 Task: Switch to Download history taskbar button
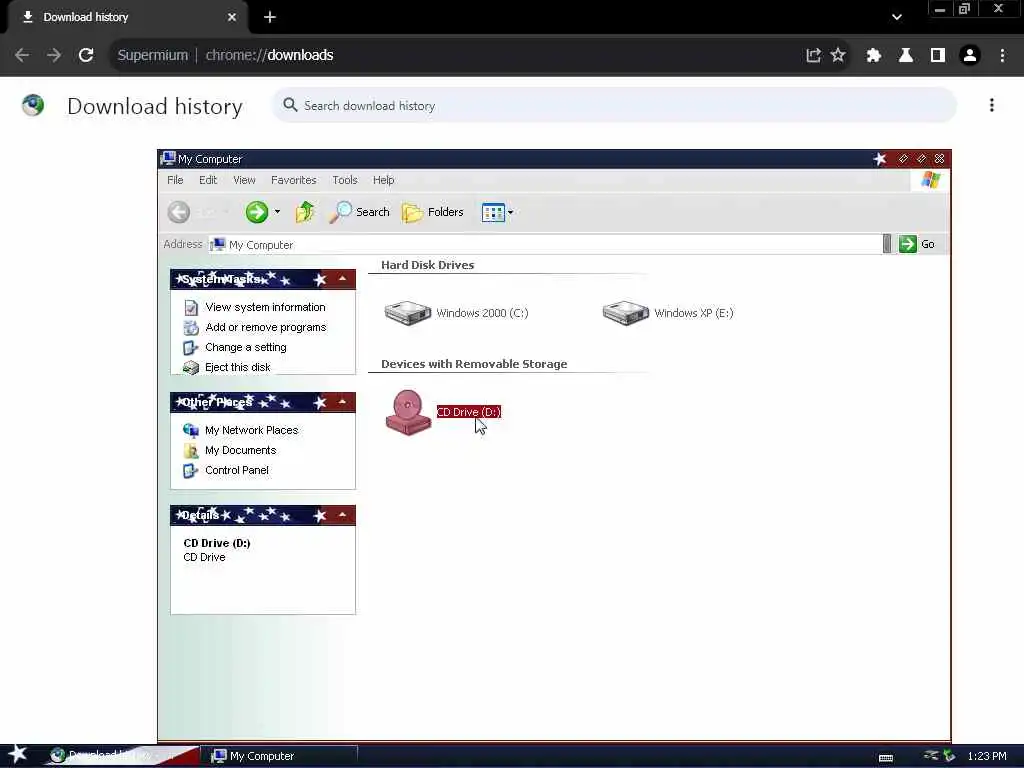[121, 756]
